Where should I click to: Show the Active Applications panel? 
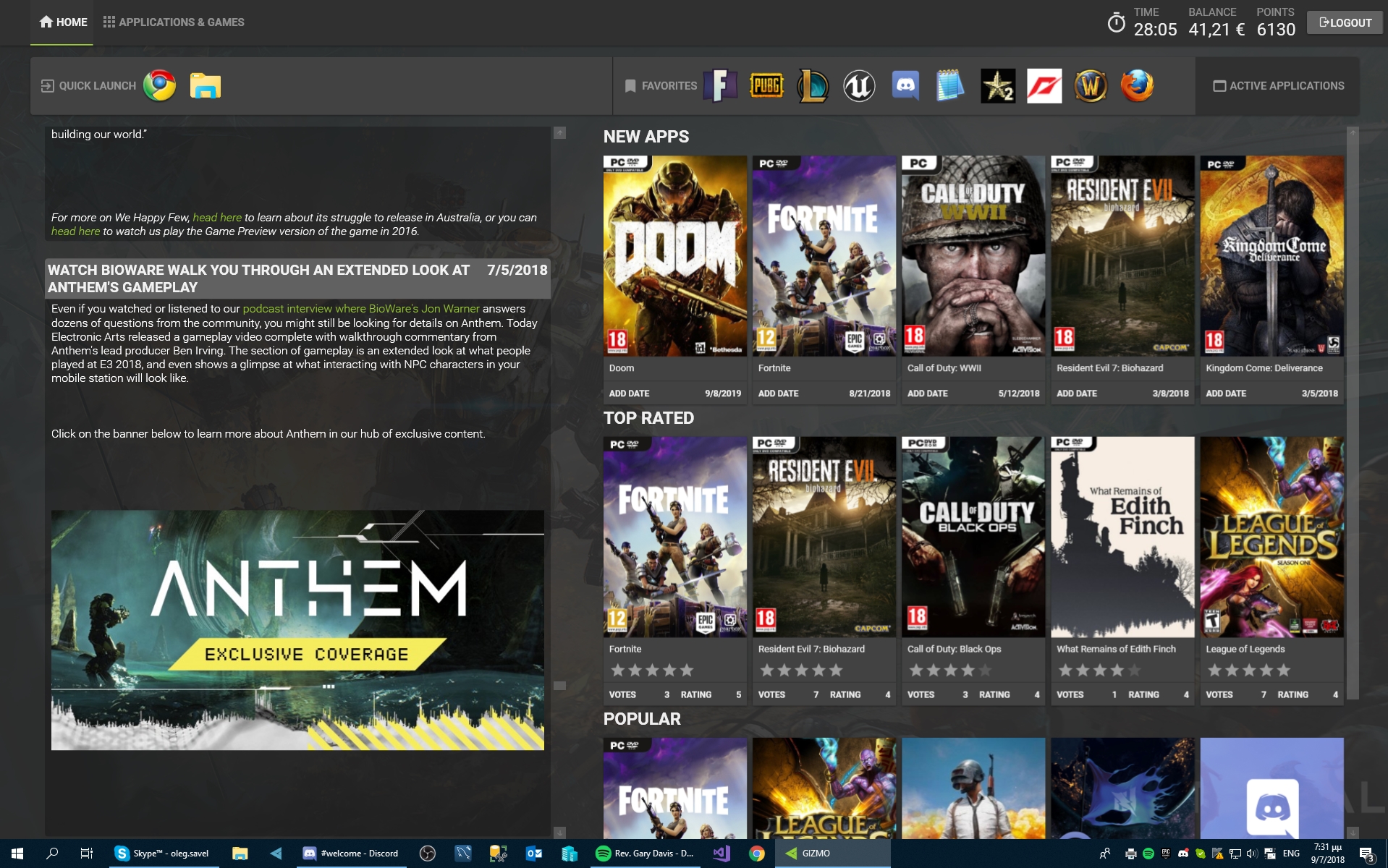pyautogui.click(x=1278, y=86)
